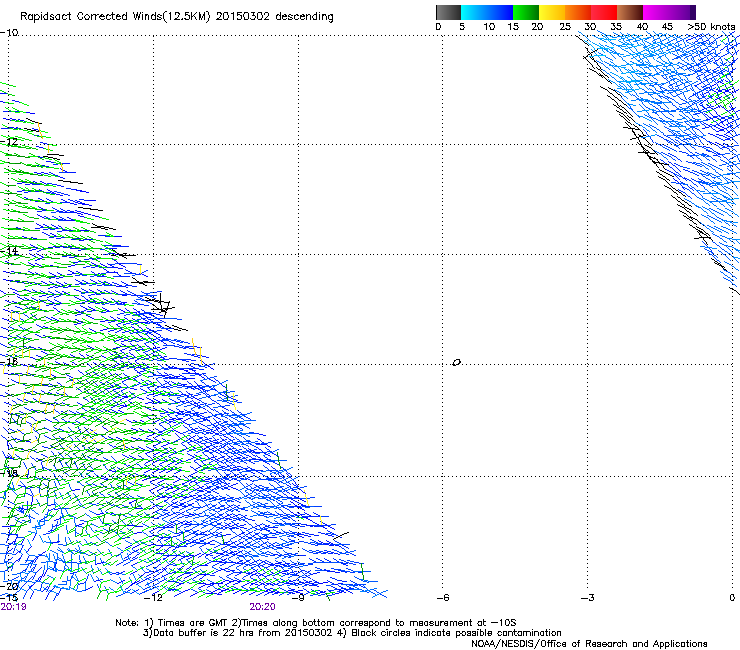Viewport: 740px width, 650px height.
Task: Click the '-20' latitude label on left axis
Action: (x=9, y=587)
